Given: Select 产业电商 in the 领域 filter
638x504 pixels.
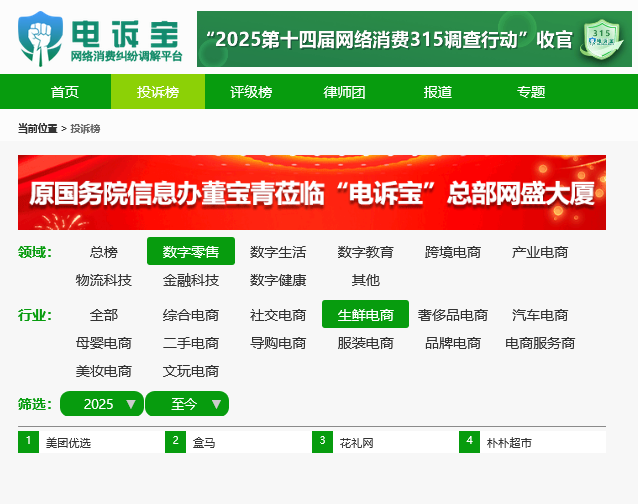Looking at the screenshot, I should (540, 252).
